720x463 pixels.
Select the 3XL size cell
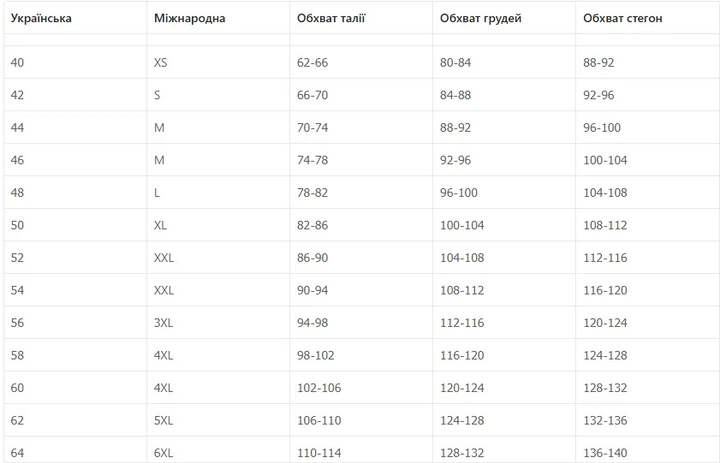(218, 322)
